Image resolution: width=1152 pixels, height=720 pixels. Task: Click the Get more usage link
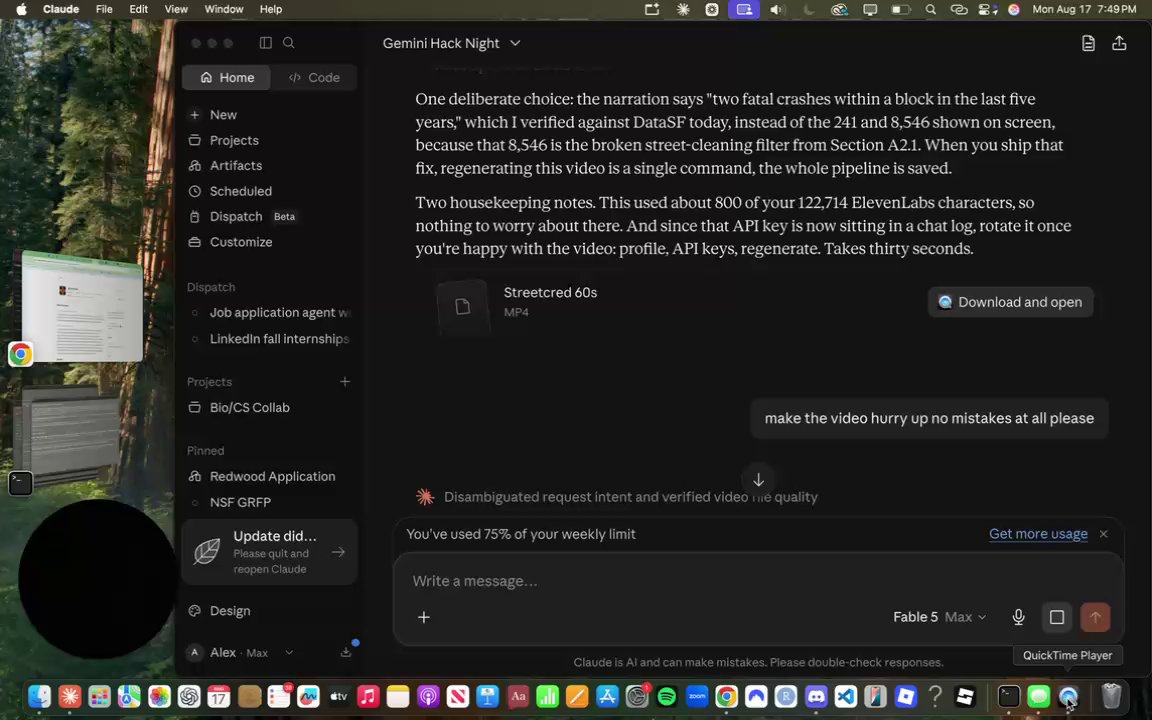[x=1038, y=534]
